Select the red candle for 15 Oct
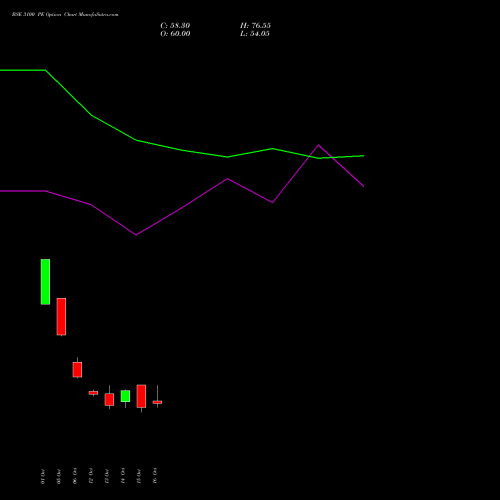Image resolution: width=500 pixels, height=500 pixels. (141, 396)
